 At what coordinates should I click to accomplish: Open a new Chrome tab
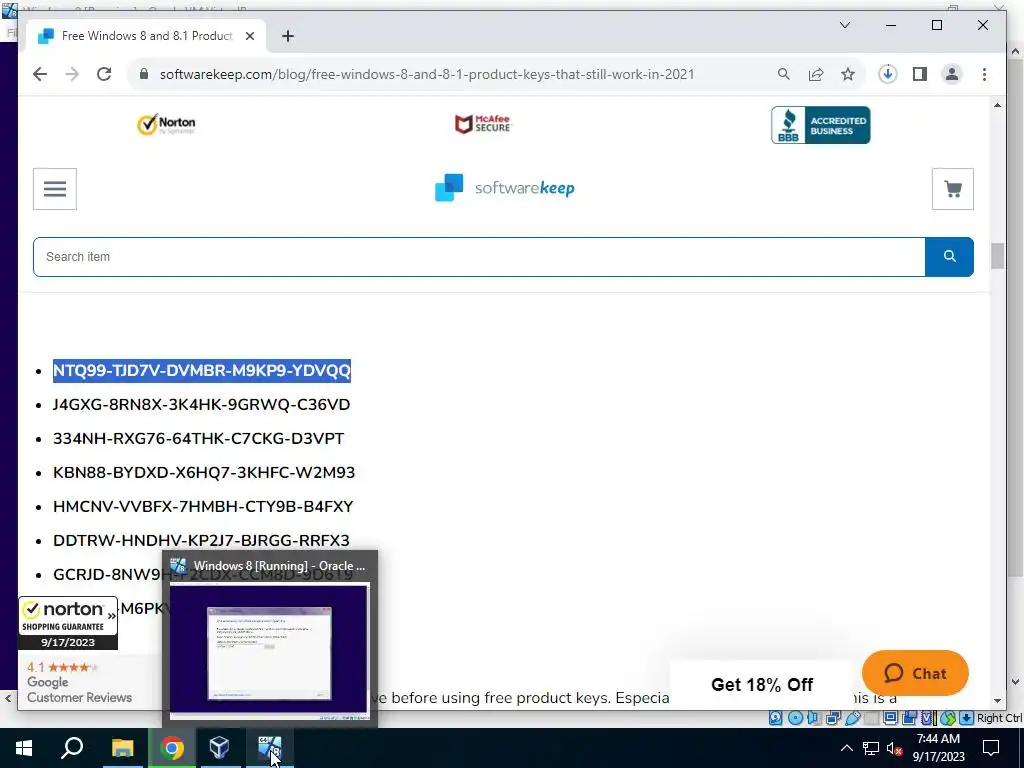coord(288,36)
